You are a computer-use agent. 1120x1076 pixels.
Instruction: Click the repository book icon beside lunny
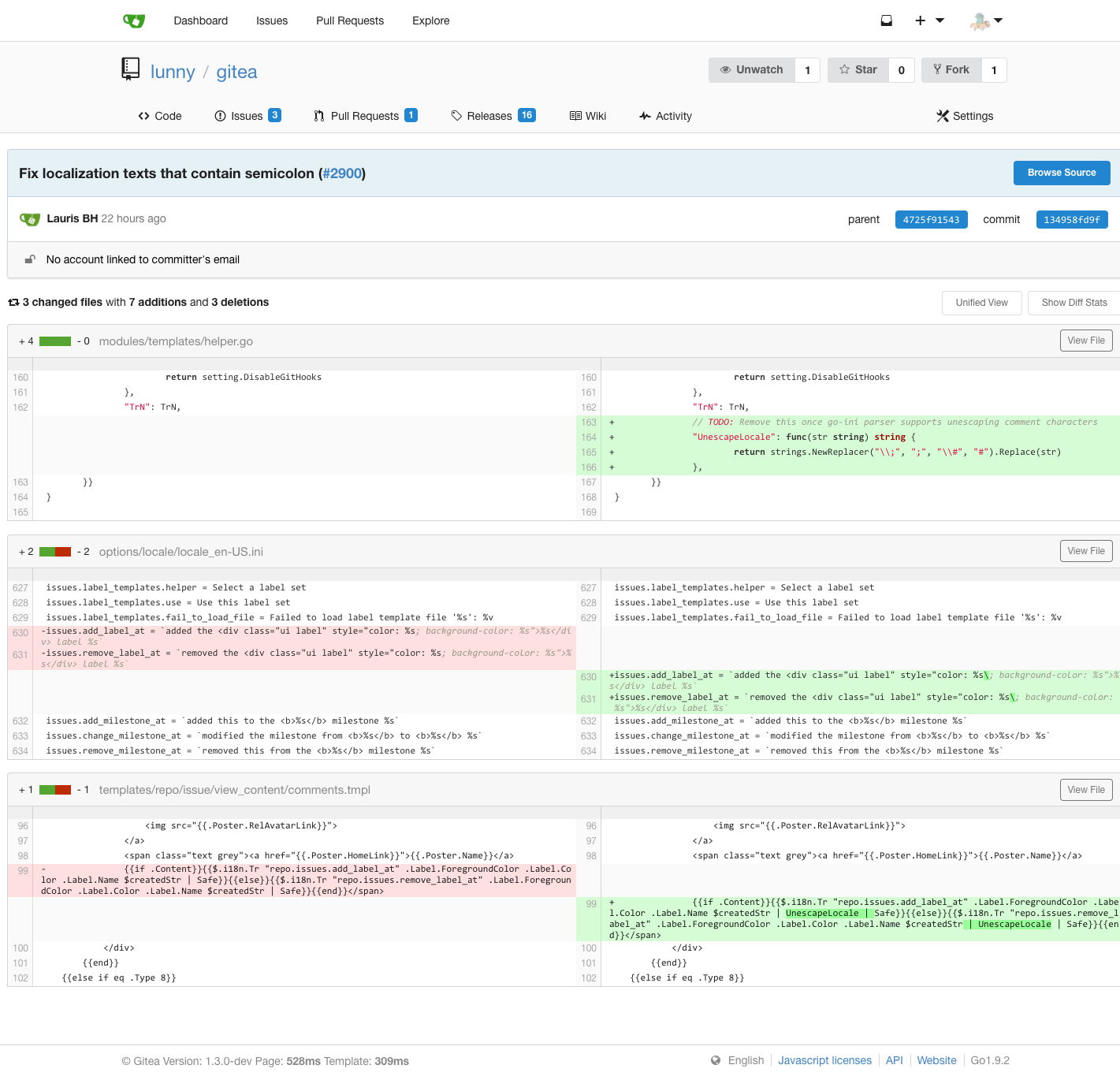(131, 69)
